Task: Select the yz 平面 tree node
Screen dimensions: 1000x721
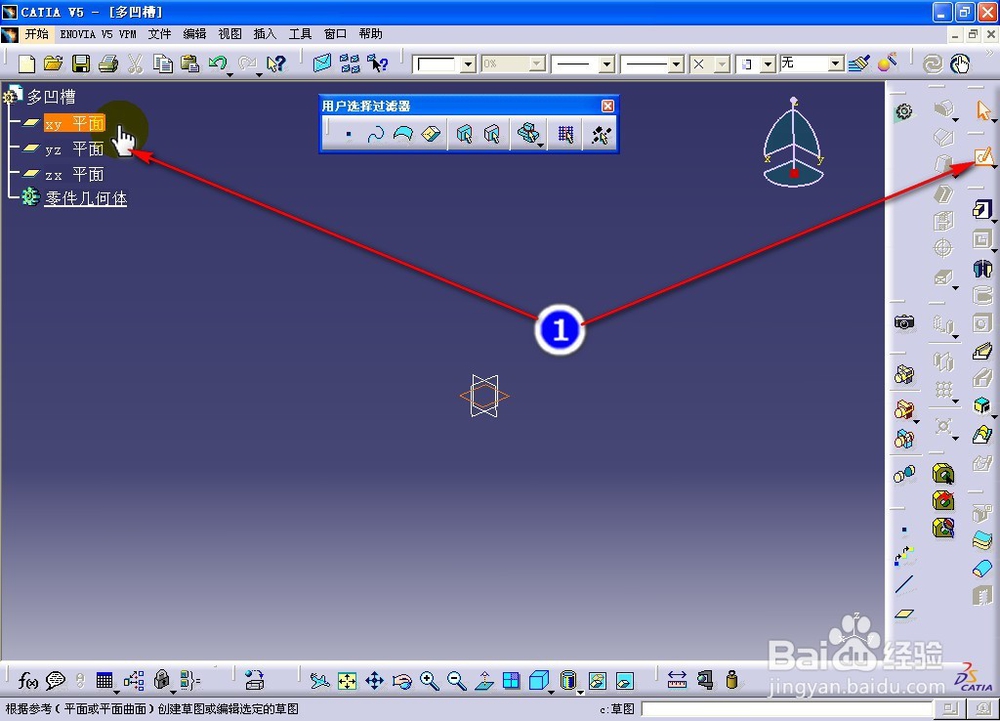Action: (74, 149)
